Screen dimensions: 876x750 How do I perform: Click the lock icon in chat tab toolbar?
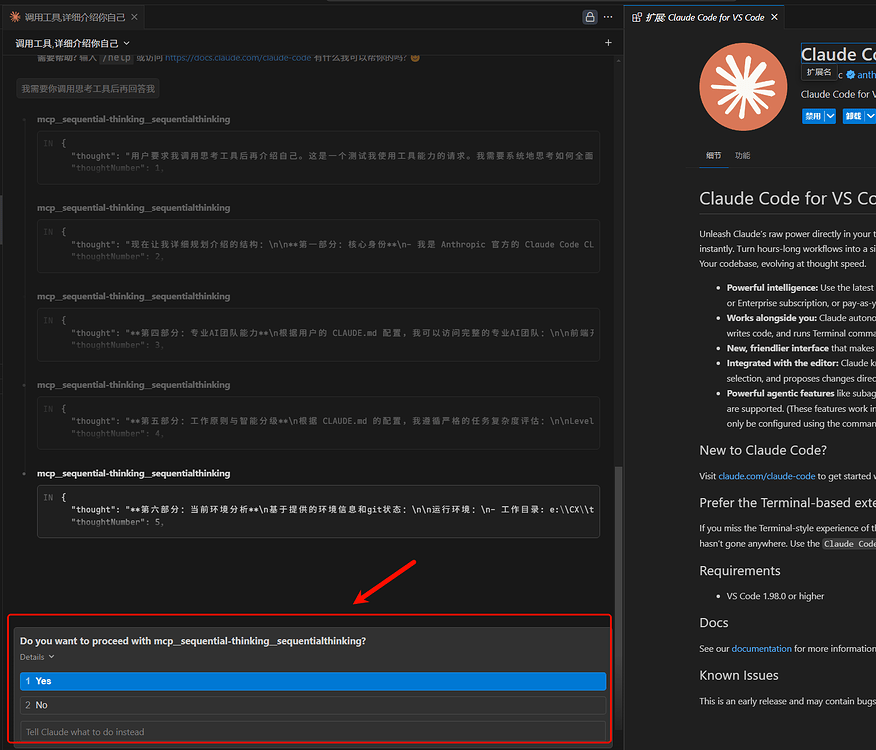click(589, 17)
